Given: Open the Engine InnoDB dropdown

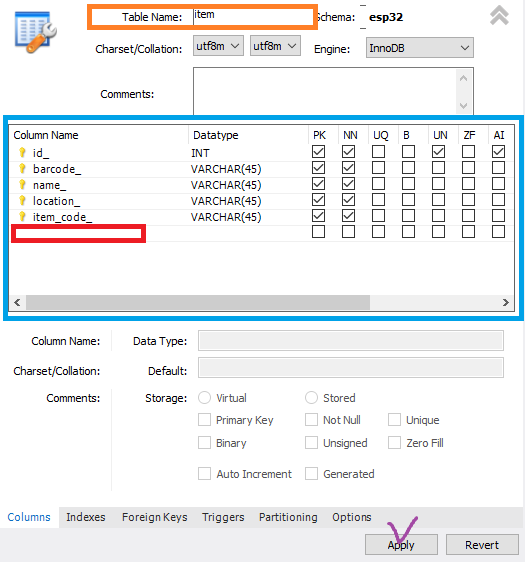Looking at the screenshot, I should 420,48.
